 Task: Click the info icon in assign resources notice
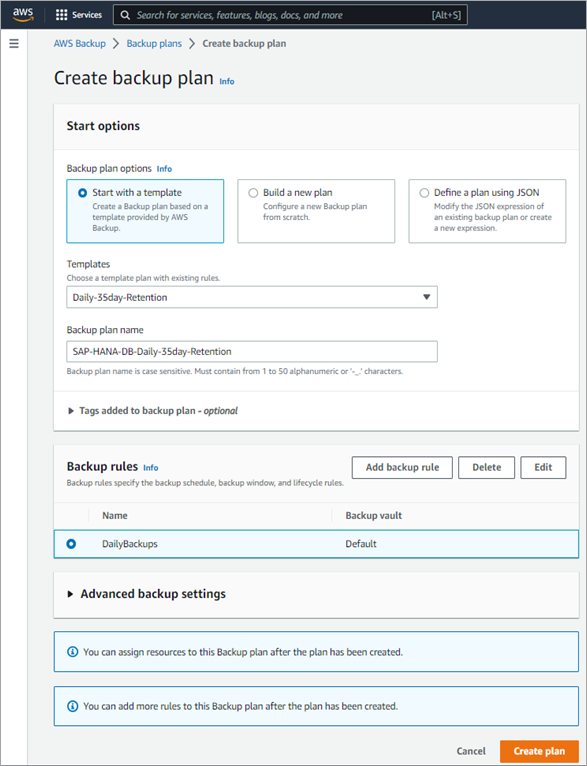pos(72,652)
